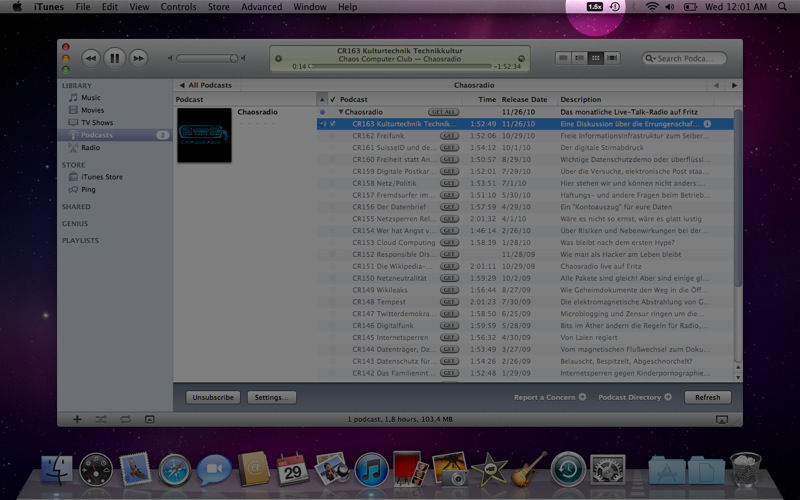Screen dimensions: 800x500
Task: Pause playback with the pause button
Action: [115, 58]
